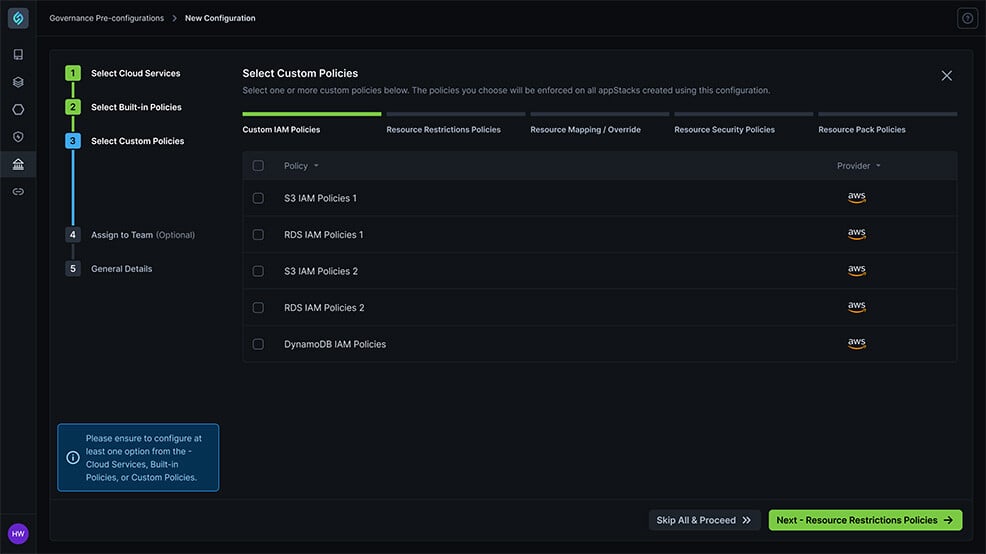Screen dimensions: 986x554
Task: Click the info icon in the notice box
Action: [73, 458]
